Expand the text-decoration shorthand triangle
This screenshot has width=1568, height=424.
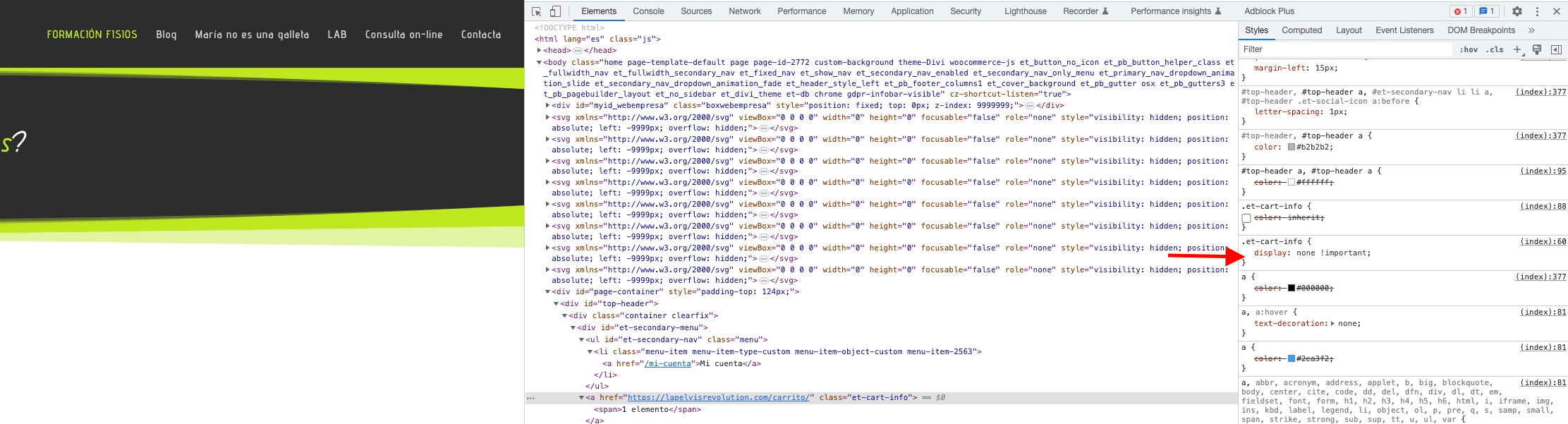1332,324
